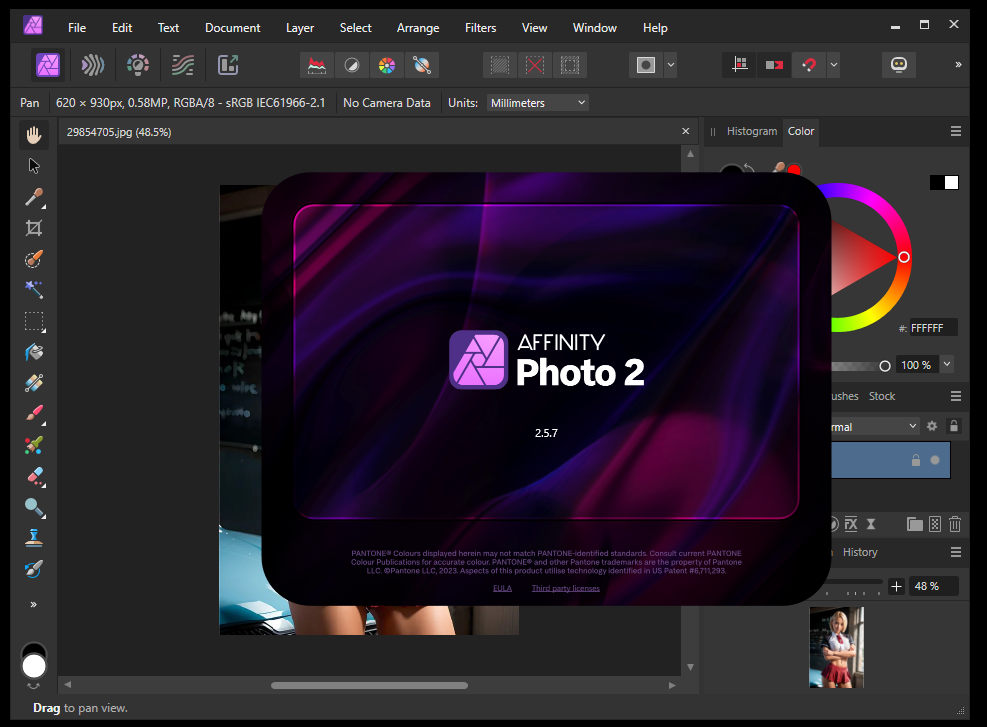Screen dimensions: 987x727
Task: Select the Clone Brush tool
Action: 34,538
